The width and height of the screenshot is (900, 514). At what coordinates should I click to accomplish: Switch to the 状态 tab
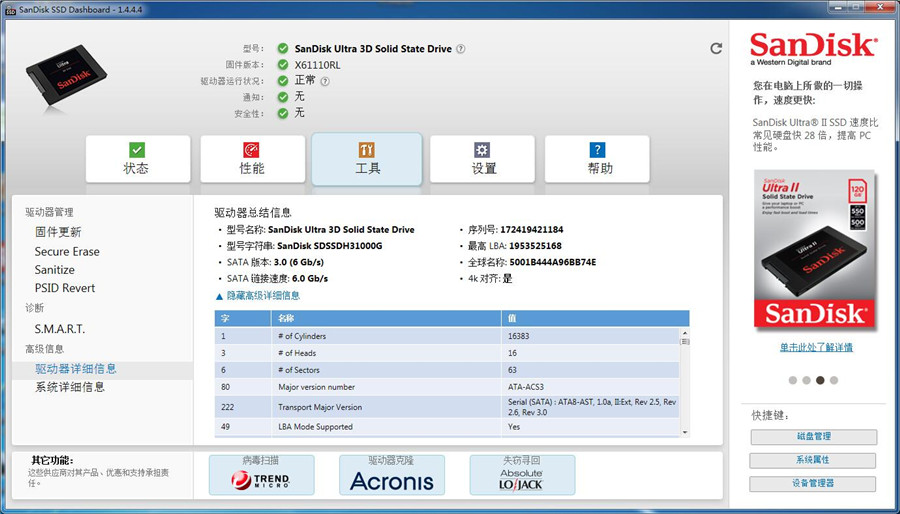136,160
